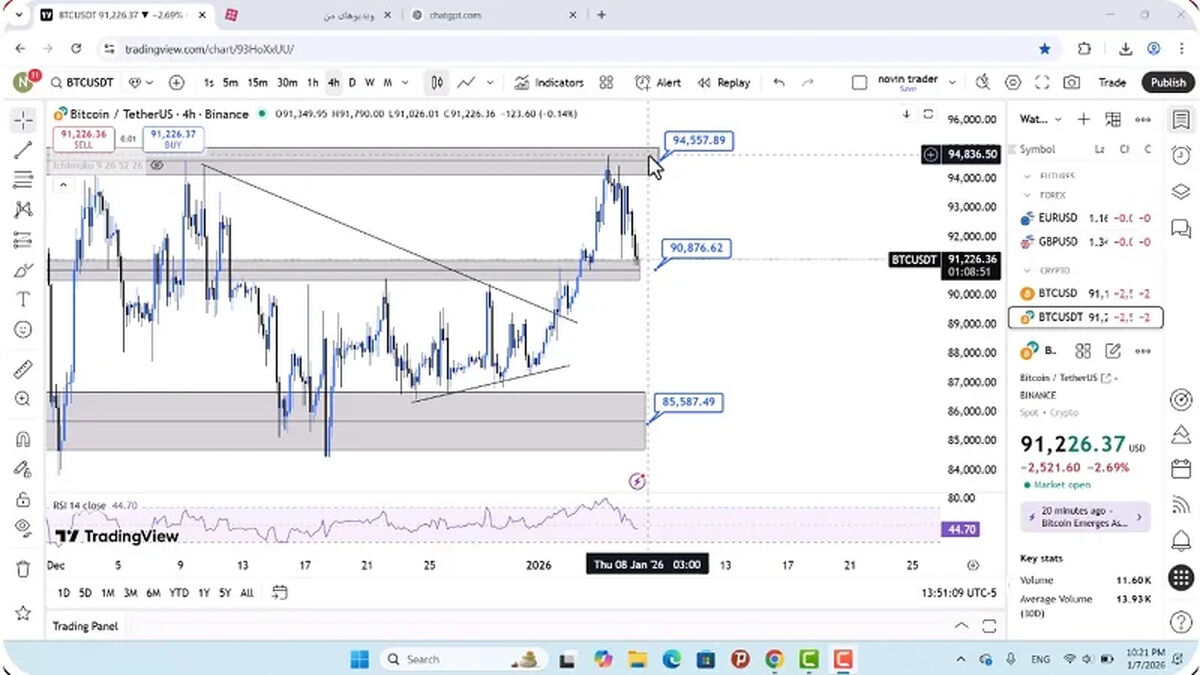This screenshot has height=675, width=1200.
Task: Open chart settings hexagon icon
Action: [x=1013, y=83]
